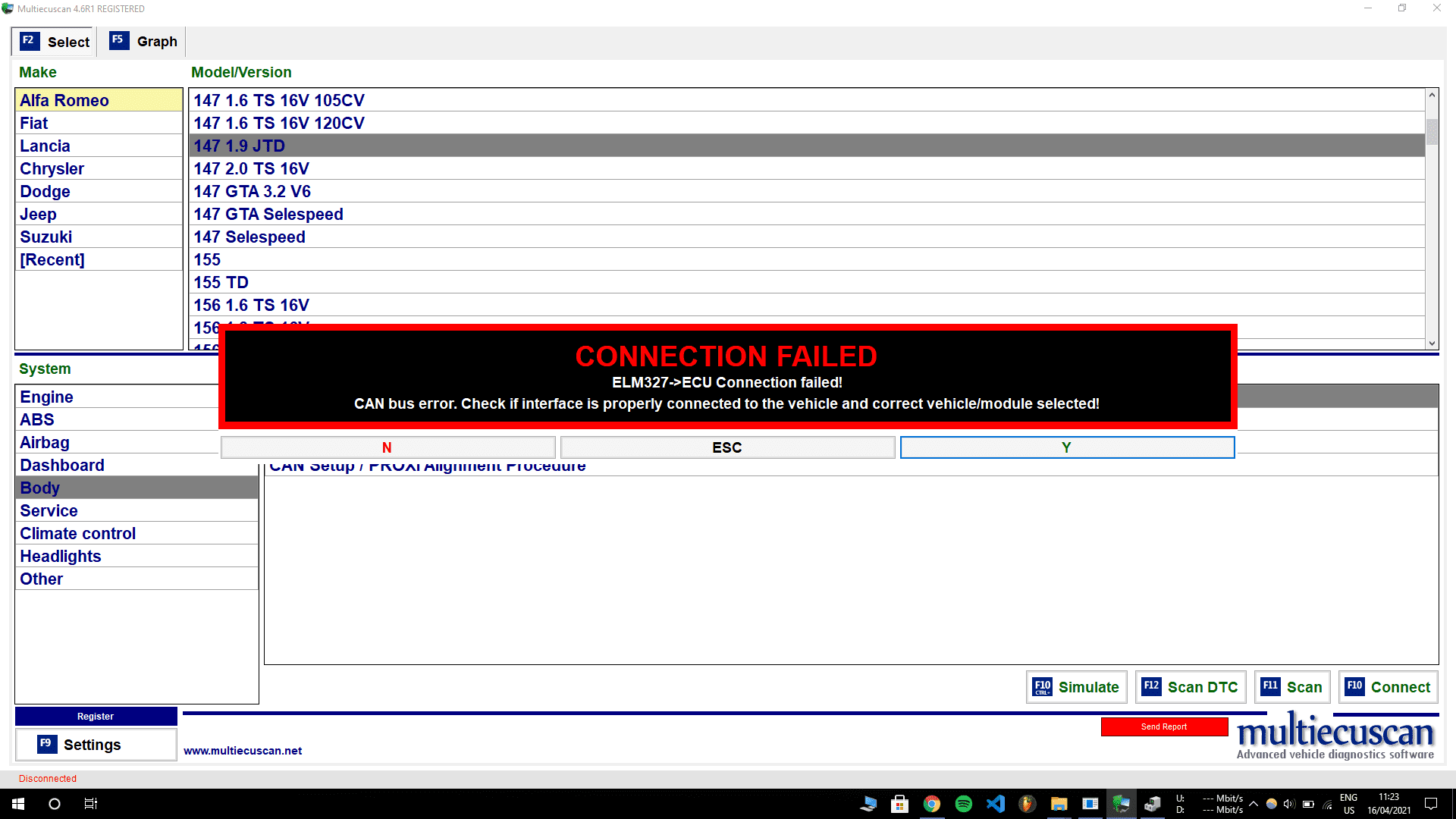The width and height of the screenshot is (1456, 819).
Task: Open Task View in the taskbar
Action: click(91, 804)
